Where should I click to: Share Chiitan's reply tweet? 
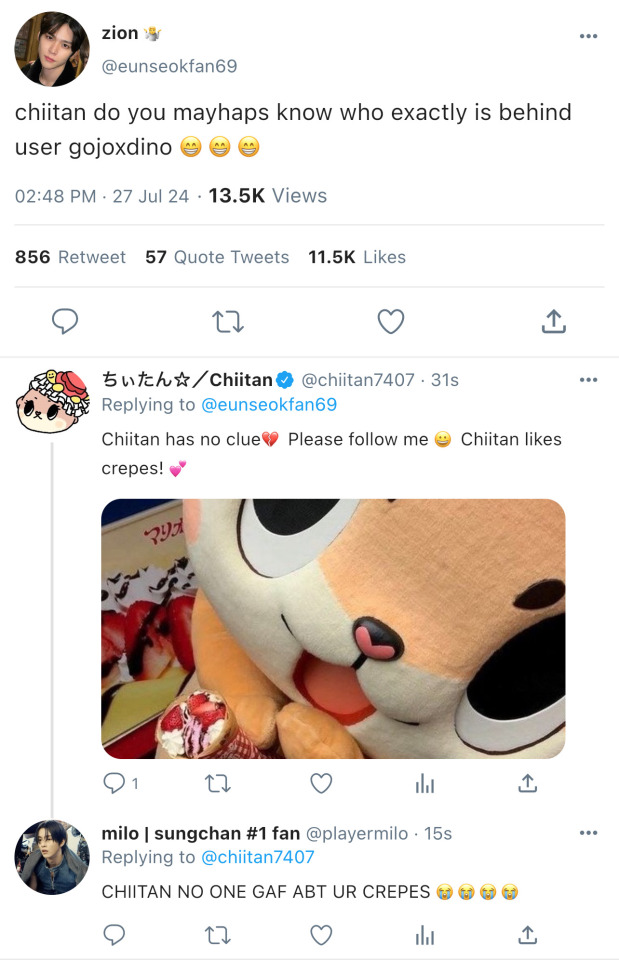tap(527, 783)
